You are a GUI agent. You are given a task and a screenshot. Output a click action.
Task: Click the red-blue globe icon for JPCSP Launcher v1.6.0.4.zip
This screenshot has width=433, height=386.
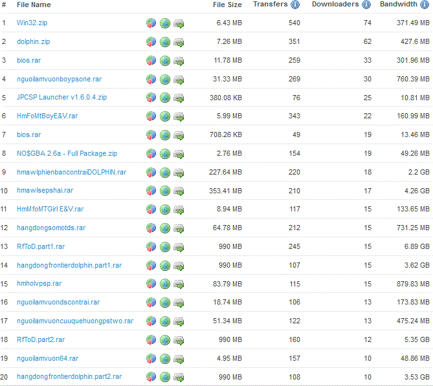(x=151, y=98)
